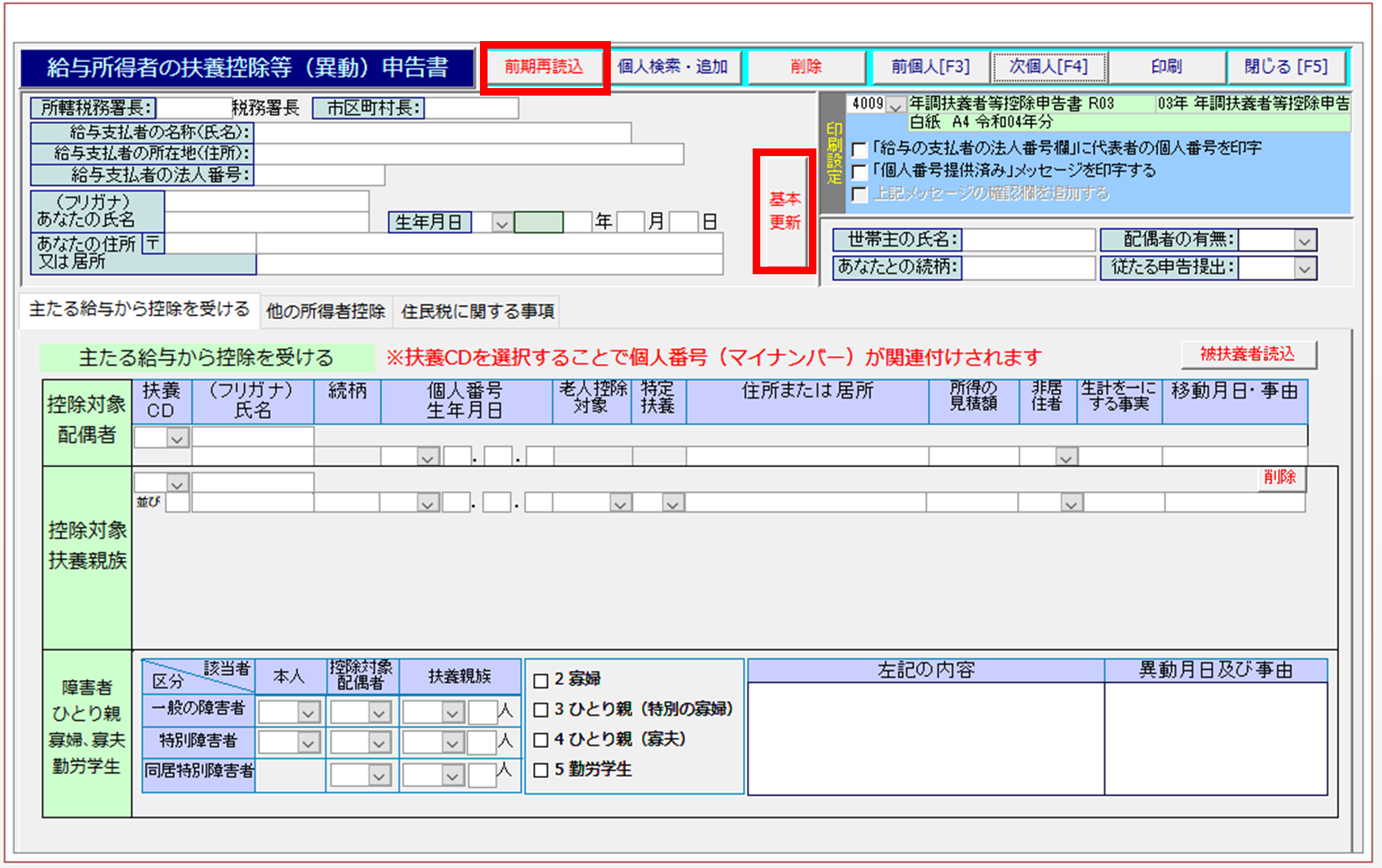Viewport: 1382px width, 868px height.
Task: Expand the 配偶者の有無 dropdown
Action: click(x=1303, y=241)
